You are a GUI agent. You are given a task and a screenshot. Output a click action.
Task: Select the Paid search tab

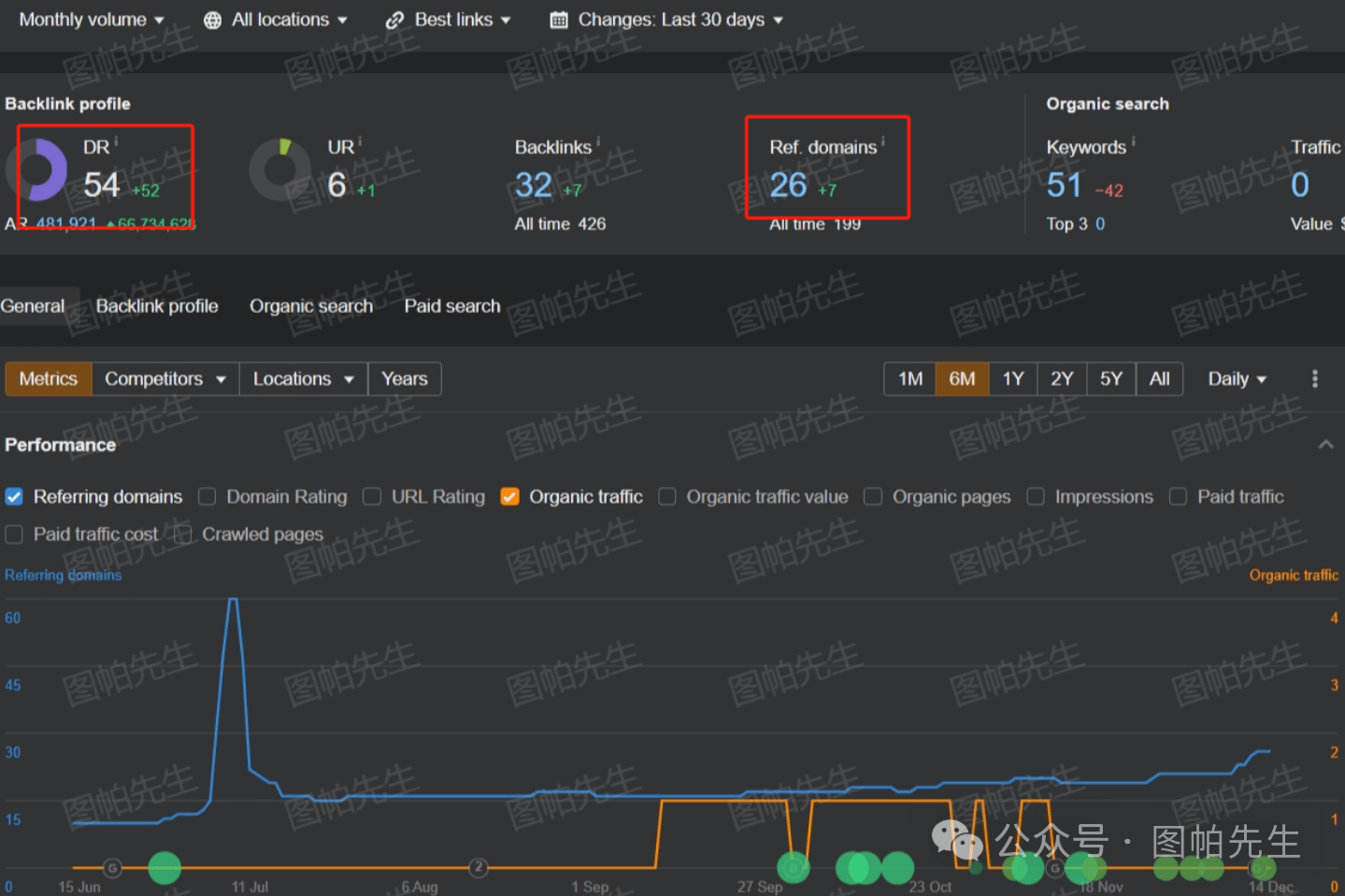click(x=451, y=306)
